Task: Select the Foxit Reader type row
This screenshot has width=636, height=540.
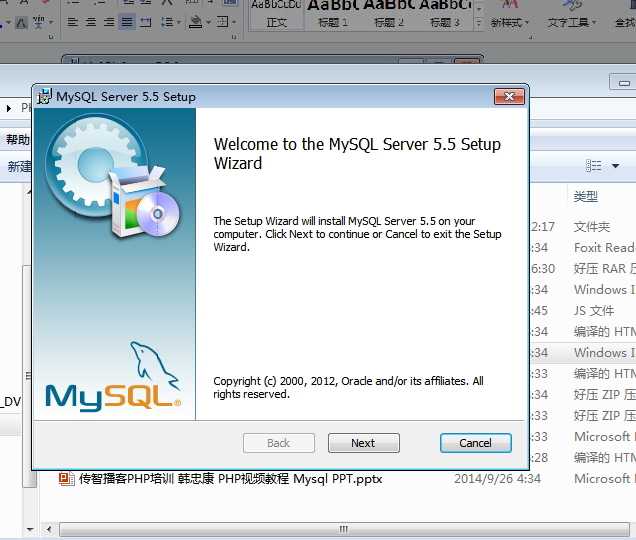Action: pos(604,247)
